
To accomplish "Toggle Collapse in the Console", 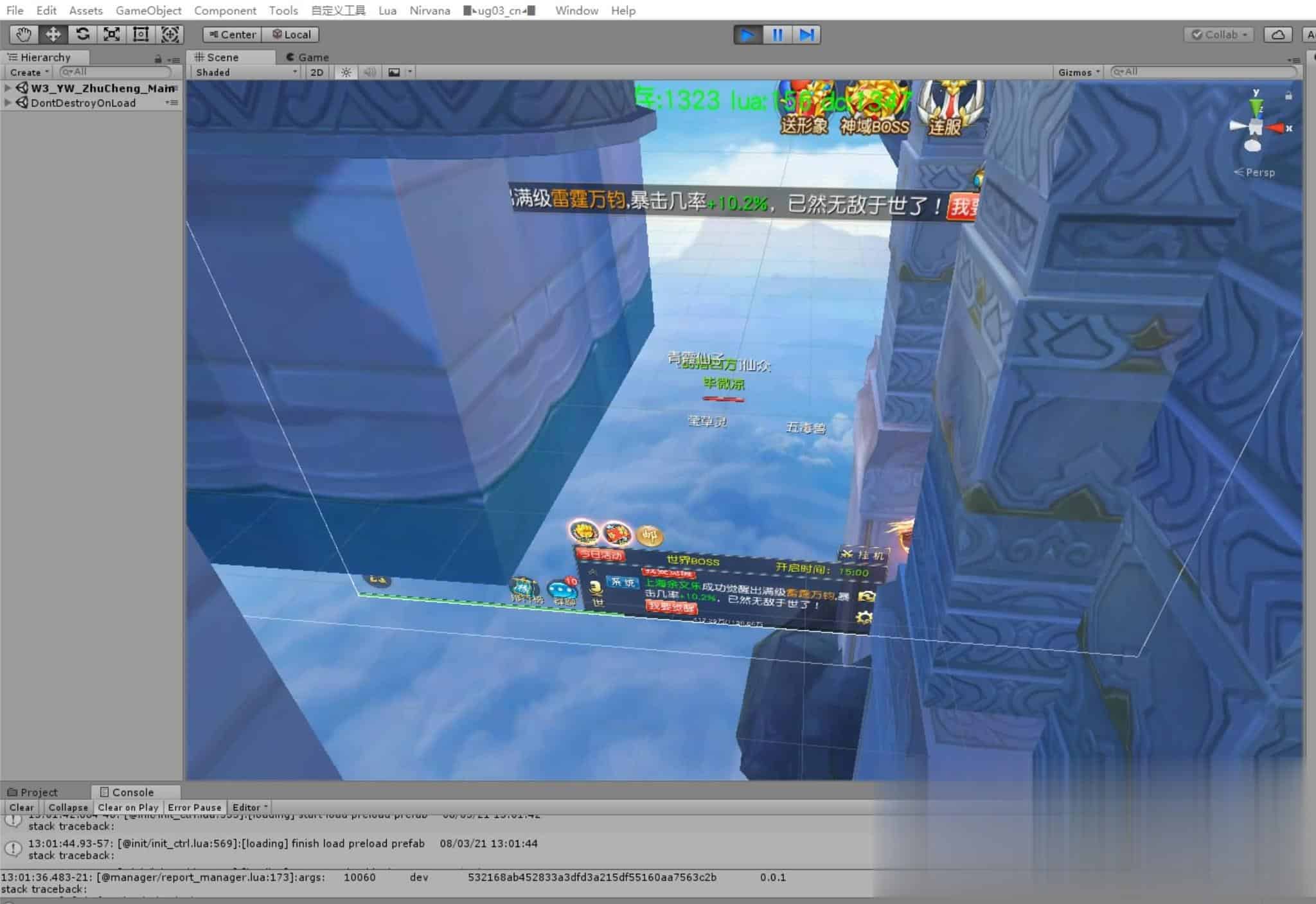I will point(68,807).
